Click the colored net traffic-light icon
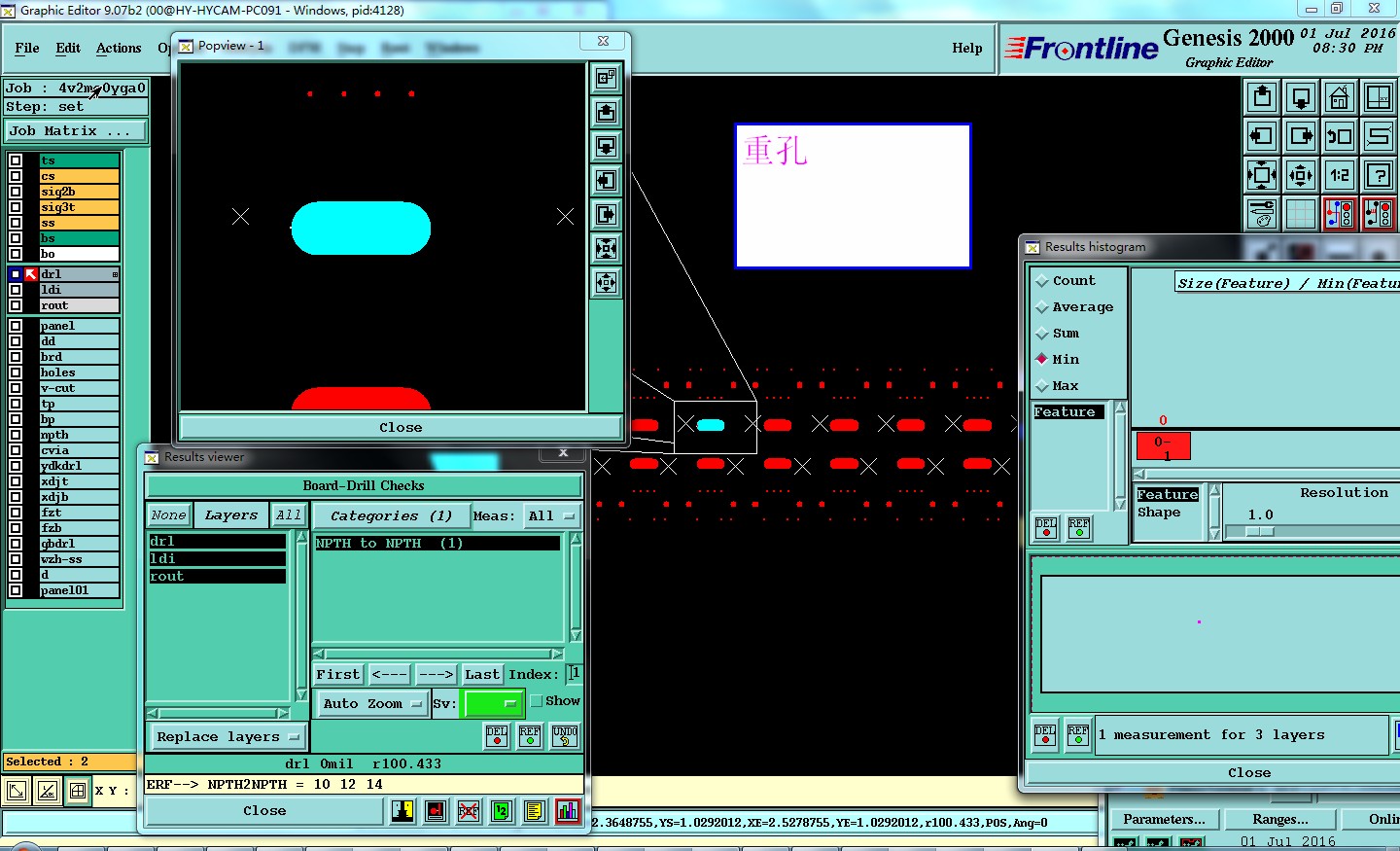This screenshot has width=1400, height=851. click(1340, 214)
